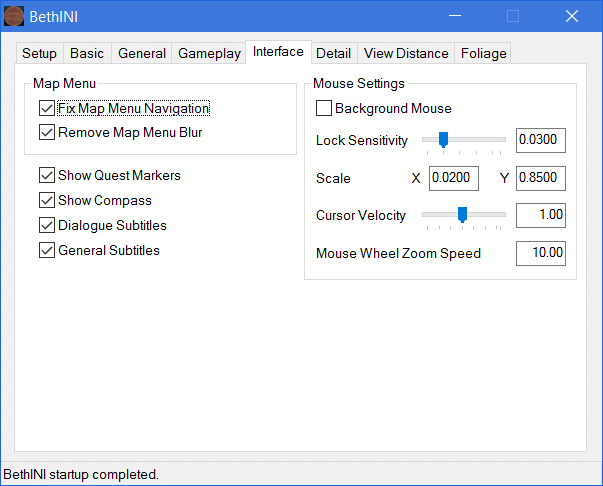
Task: Enable the Background Mouse checkbox
Action: pyautogui.click(x=324, y=108)
